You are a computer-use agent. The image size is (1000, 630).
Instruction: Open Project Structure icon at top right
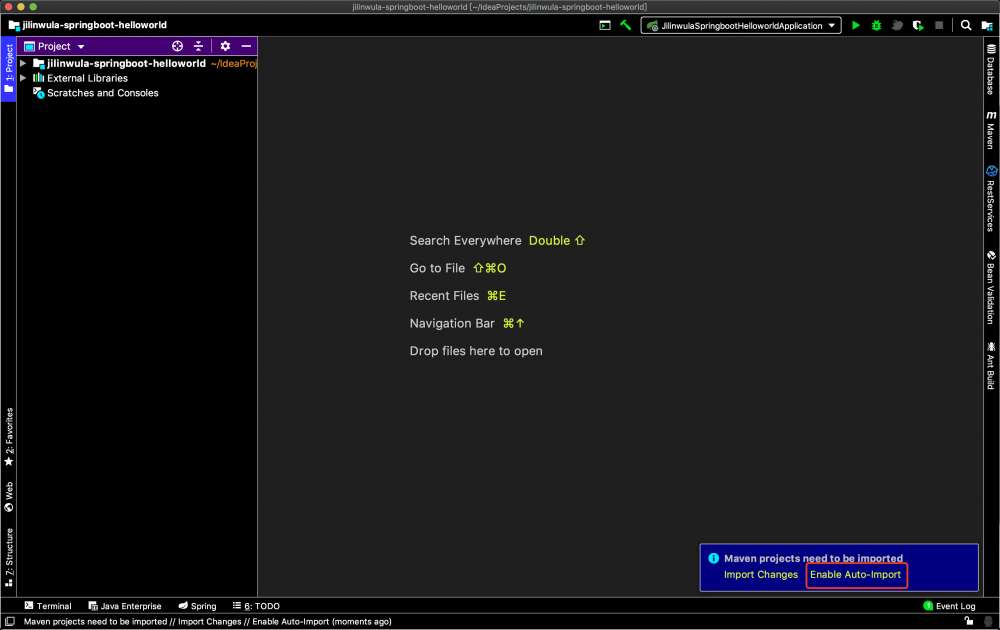coord(987,26)
